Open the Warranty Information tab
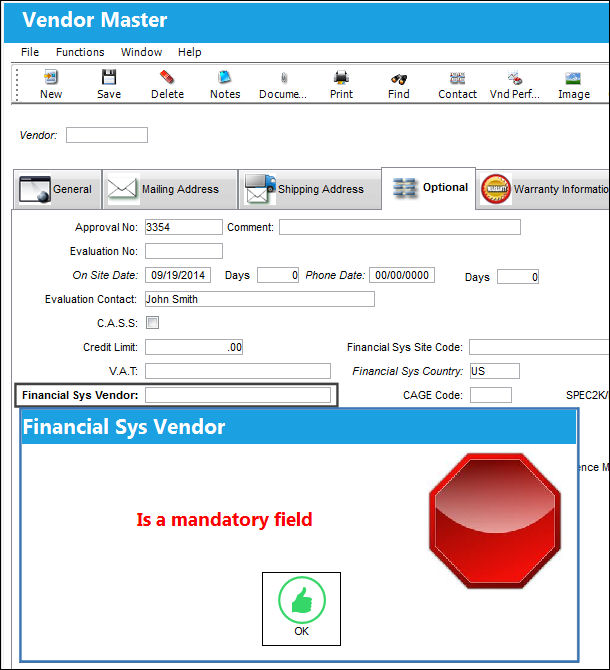The height and width of the screenshot is (670, 610). (543, 189)
